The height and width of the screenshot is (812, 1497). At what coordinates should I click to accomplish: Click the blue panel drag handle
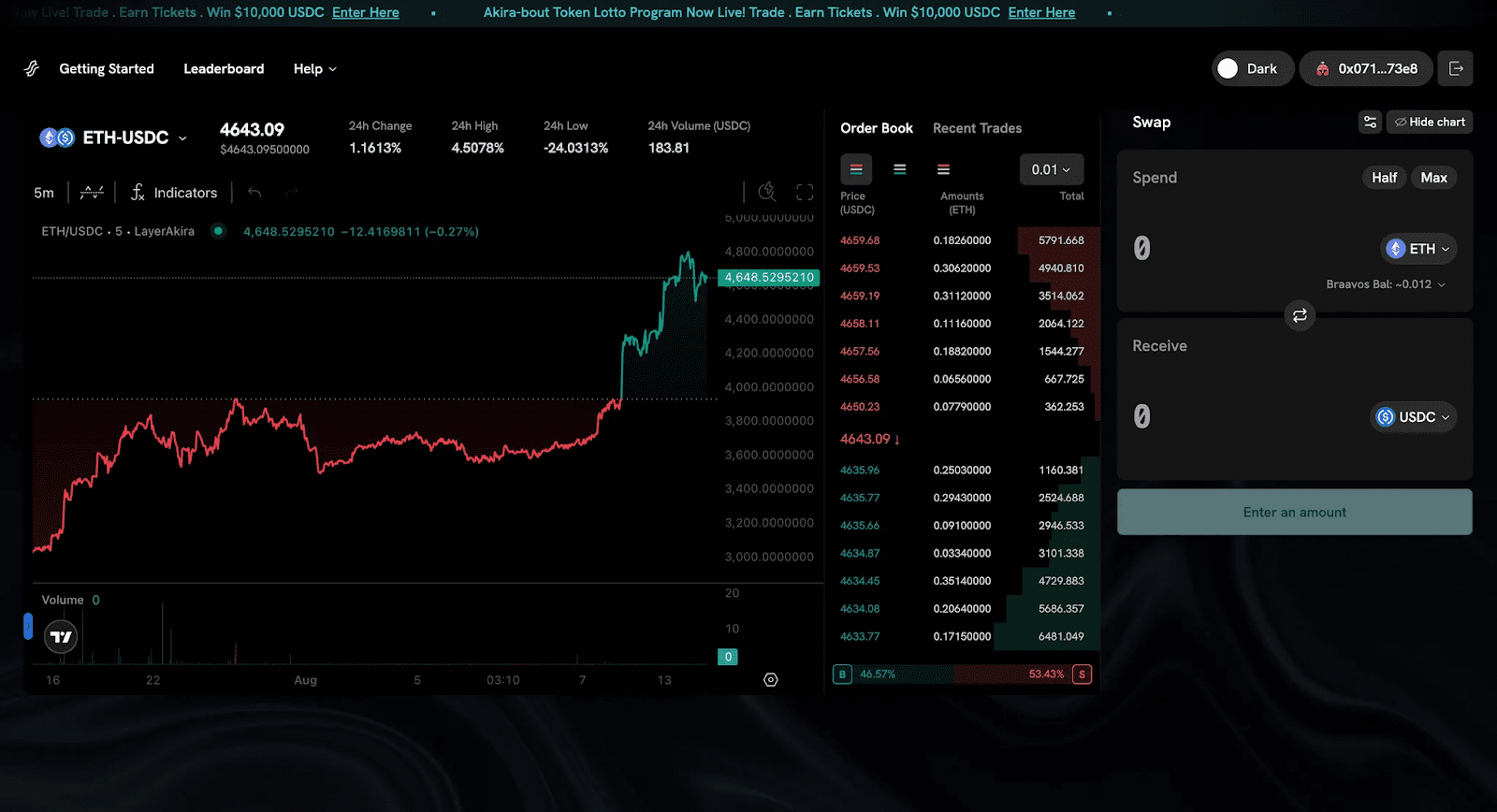coord(28,626)
